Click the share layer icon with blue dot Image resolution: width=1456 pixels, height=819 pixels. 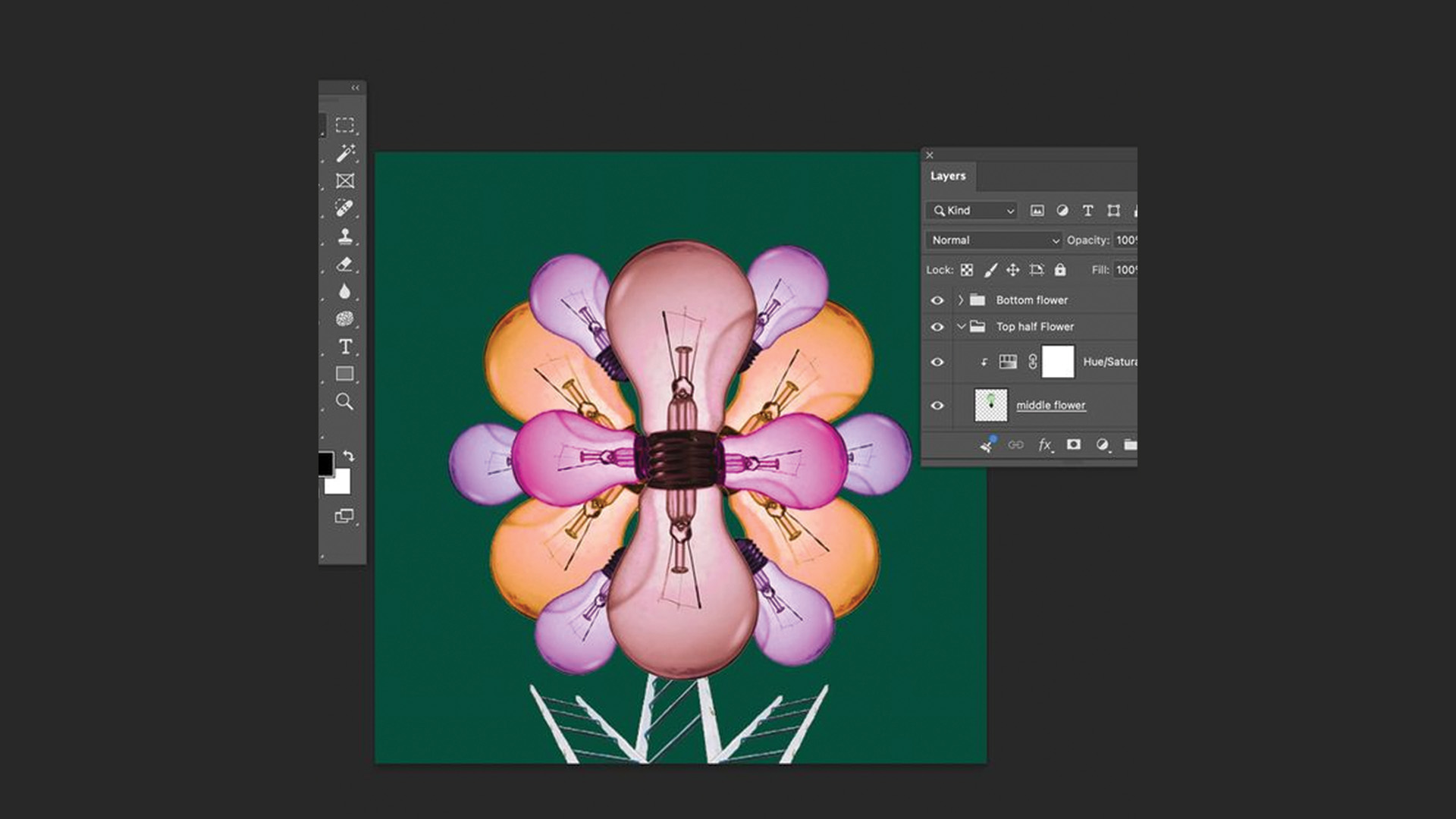[x=988, y=445]
